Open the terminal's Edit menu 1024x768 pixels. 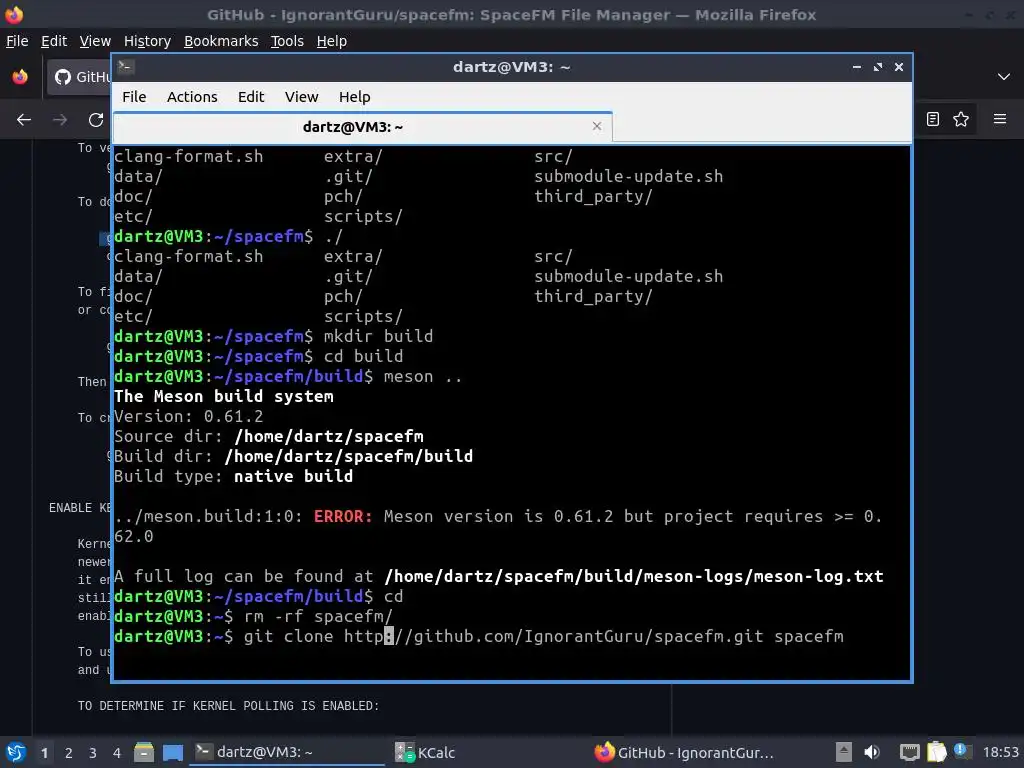click(251, 97)
